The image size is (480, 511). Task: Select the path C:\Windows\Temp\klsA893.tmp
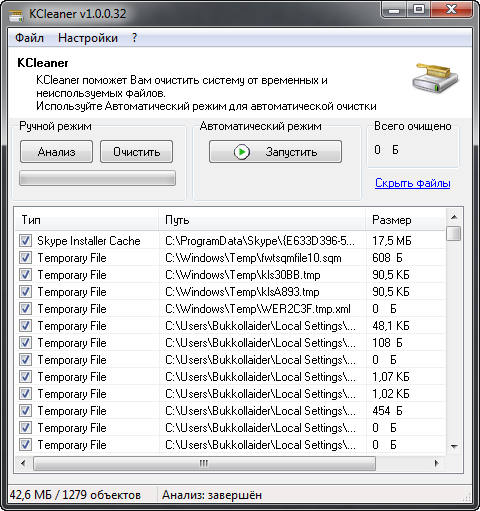click(242, 292)
